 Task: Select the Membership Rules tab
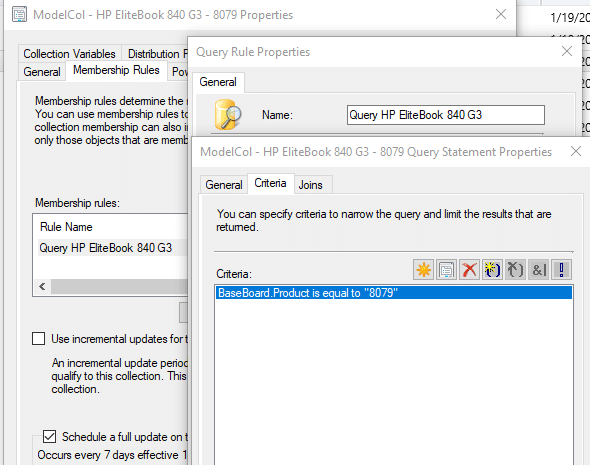point(116,70)
